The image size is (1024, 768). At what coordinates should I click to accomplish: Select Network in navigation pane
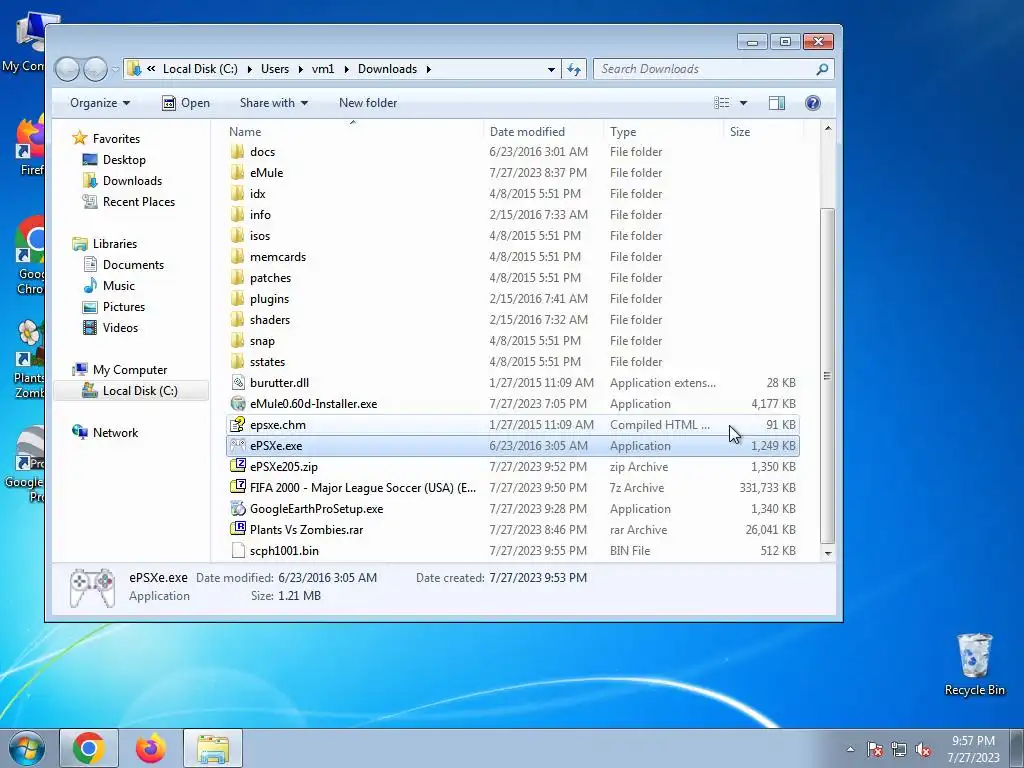116,433
